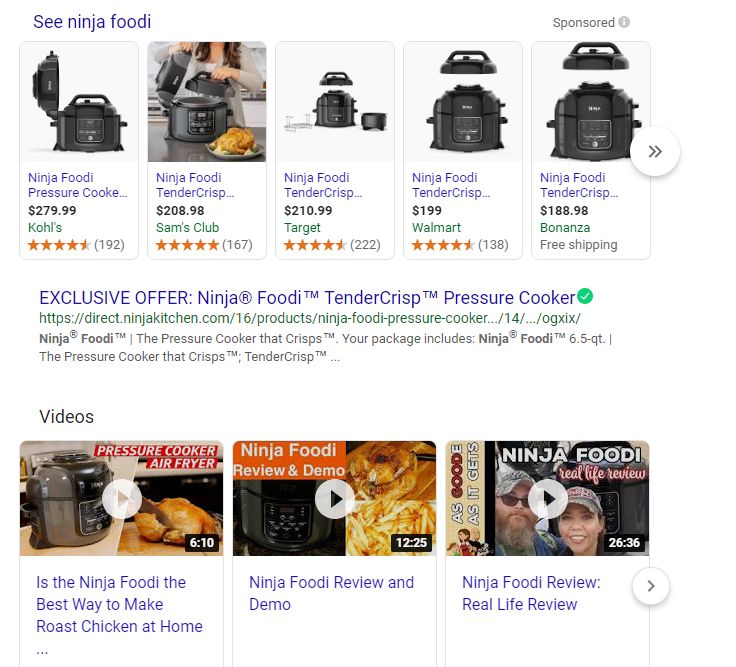736x667 pixels.
Task: Click the $210.99 price
Action: pos(308,210)
